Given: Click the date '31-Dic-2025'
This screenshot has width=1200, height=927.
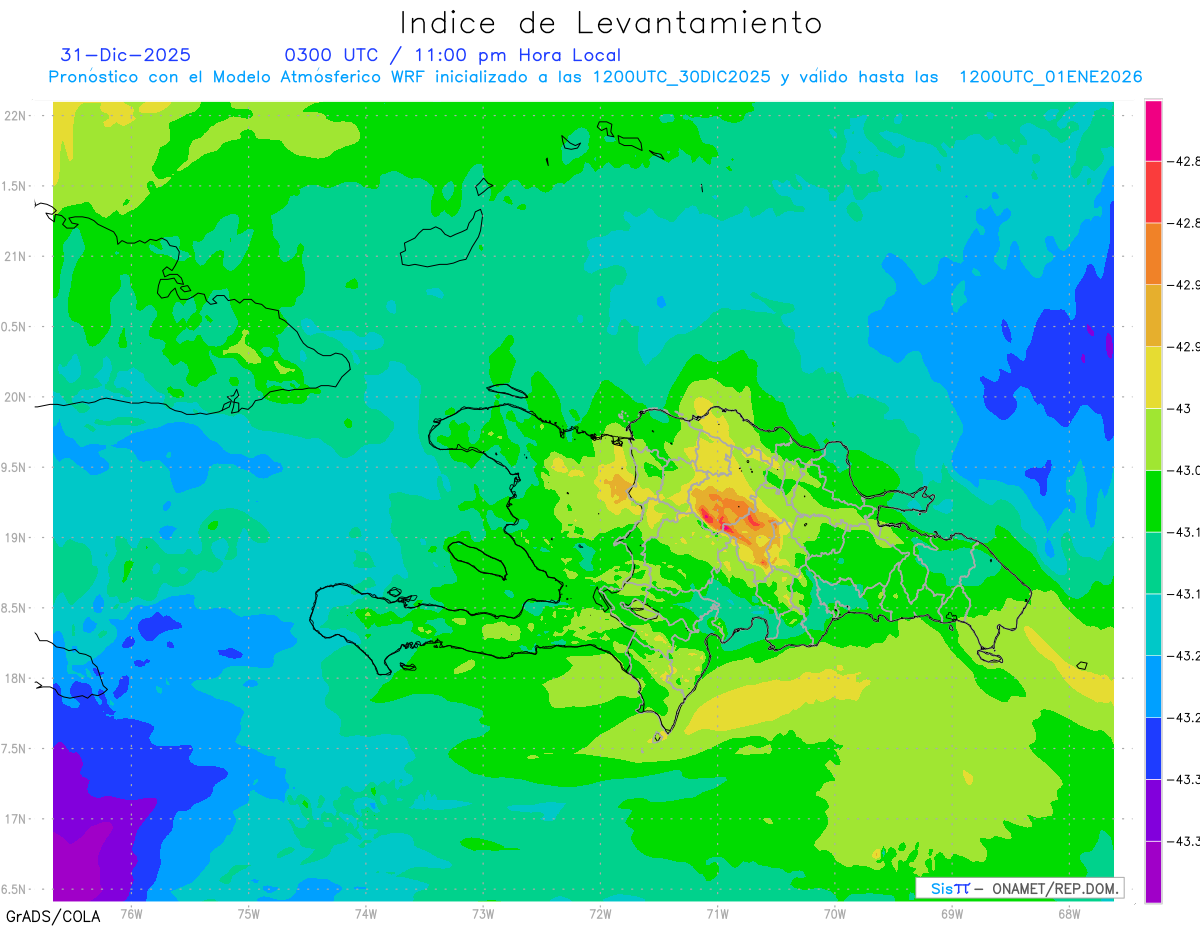Looking at the screenshot, I should pos(126,55).
